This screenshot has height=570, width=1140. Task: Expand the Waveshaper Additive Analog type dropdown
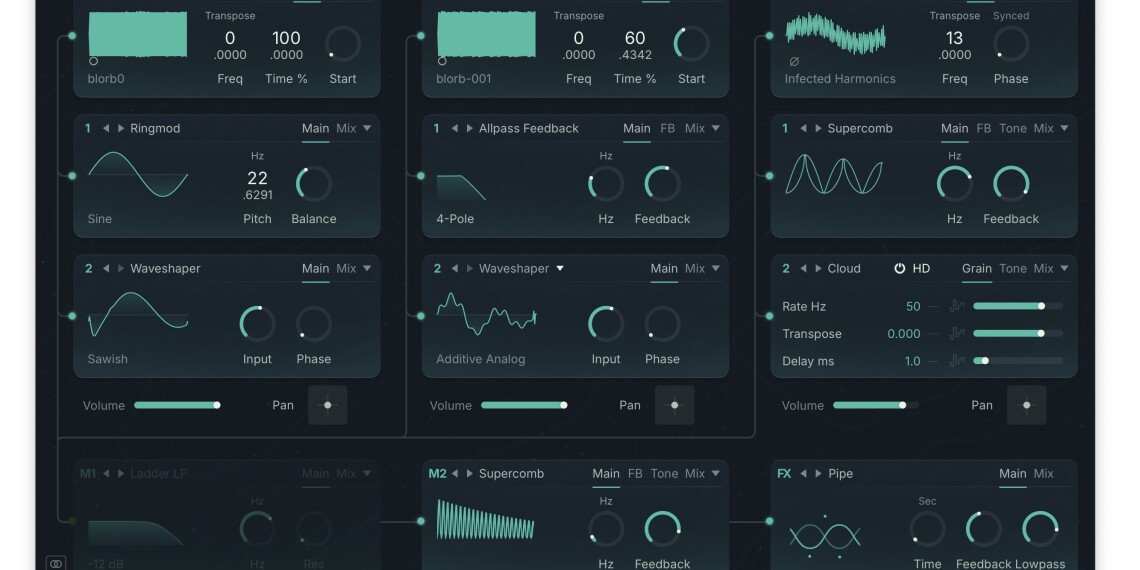tap(560, 268)
